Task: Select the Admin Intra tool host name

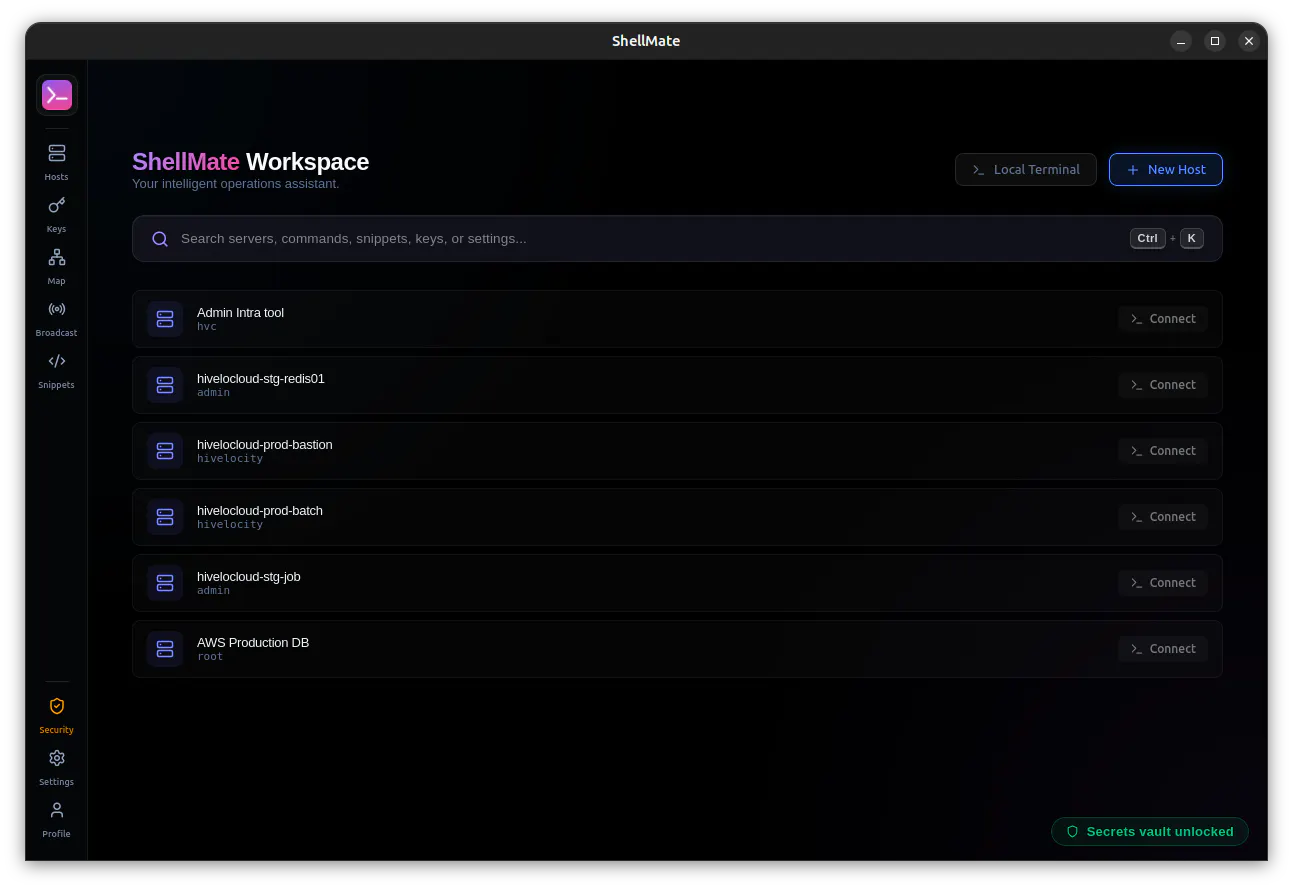Action: pos(240,313)
